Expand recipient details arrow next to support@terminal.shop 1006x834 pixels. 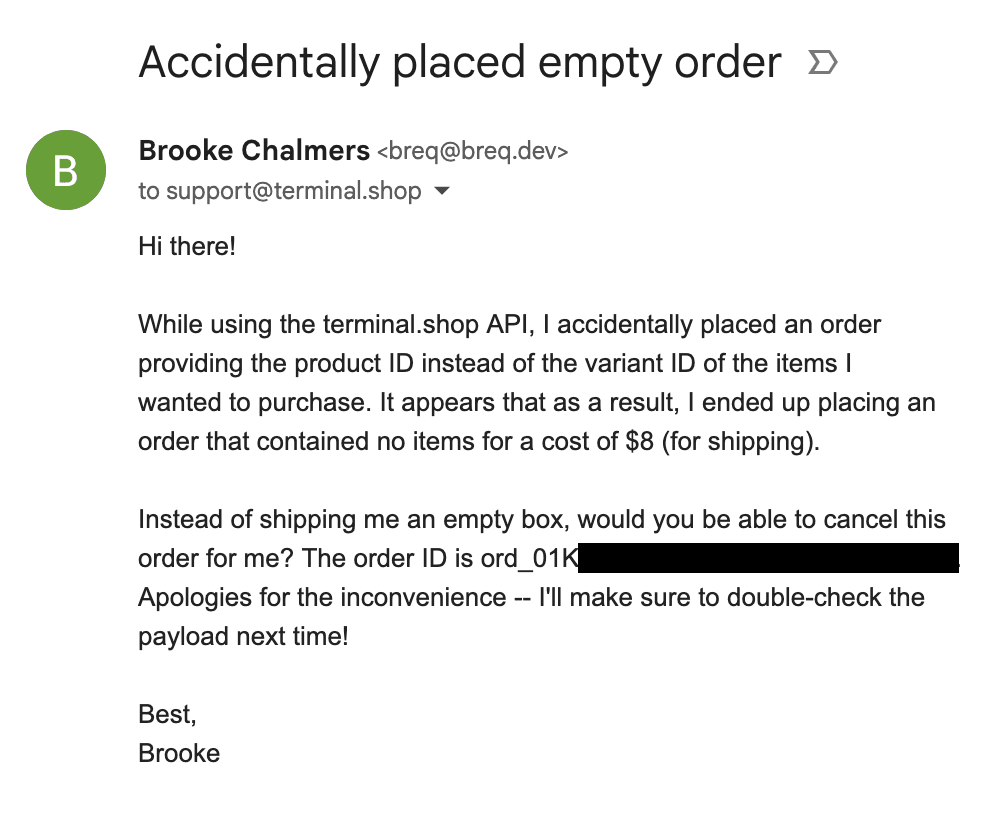(x=442, y=191)
